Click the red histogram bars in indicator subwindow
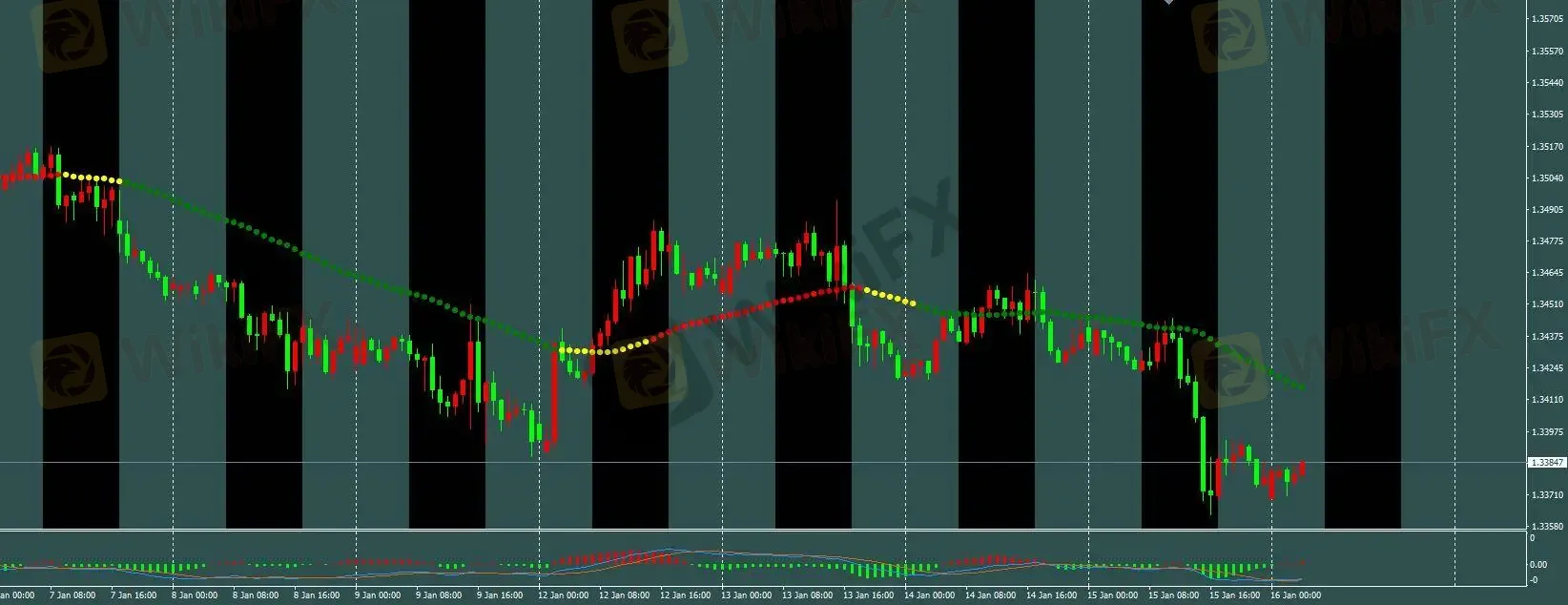Screen dimensions: 1568x605 point(610,557)
